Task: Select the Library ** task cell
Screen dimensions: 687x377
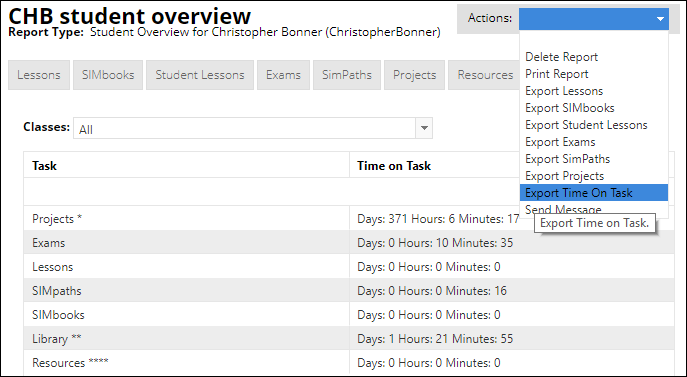Action: 187,339
